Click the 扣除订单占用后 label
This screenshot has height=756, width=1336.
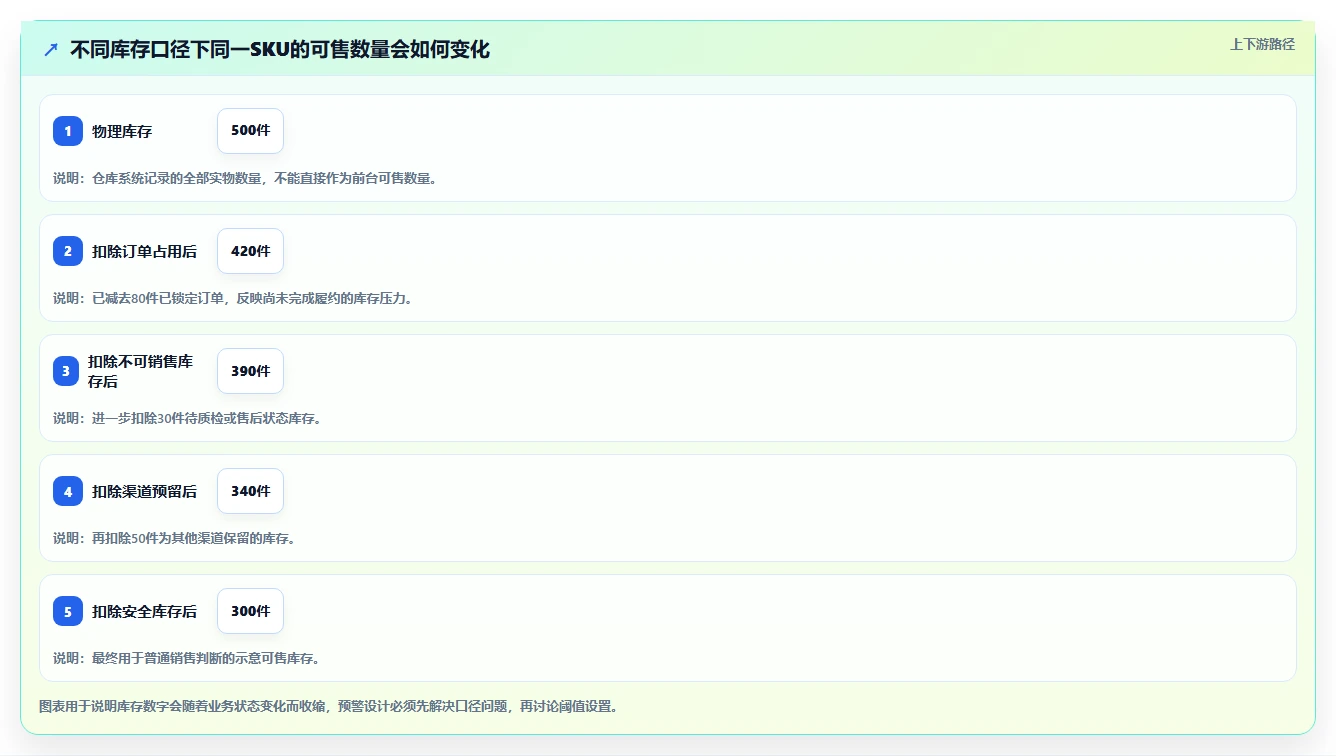tap(144, 251)
